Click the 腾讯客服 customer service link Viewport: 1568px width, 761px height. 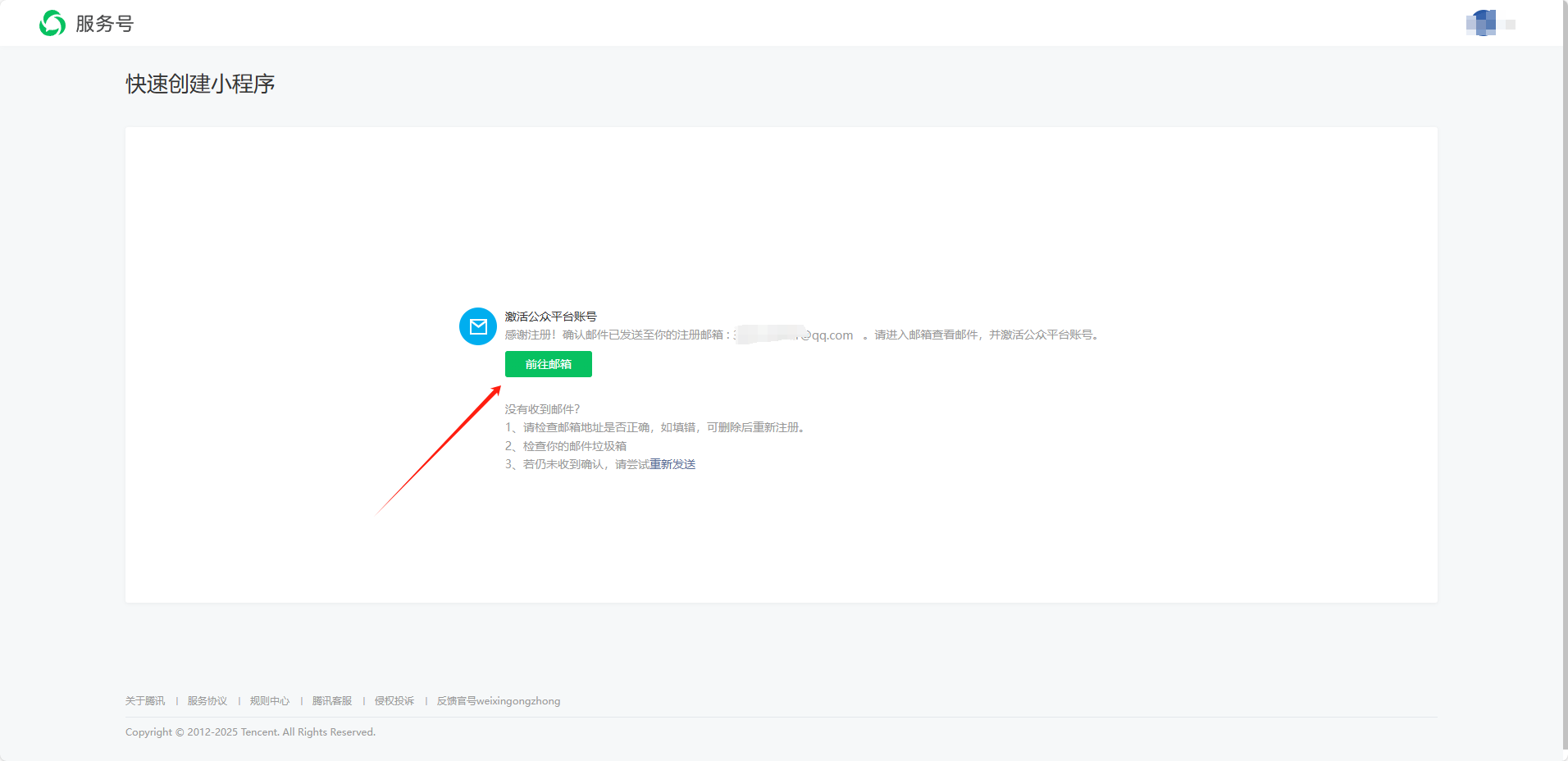coord(331,701)
